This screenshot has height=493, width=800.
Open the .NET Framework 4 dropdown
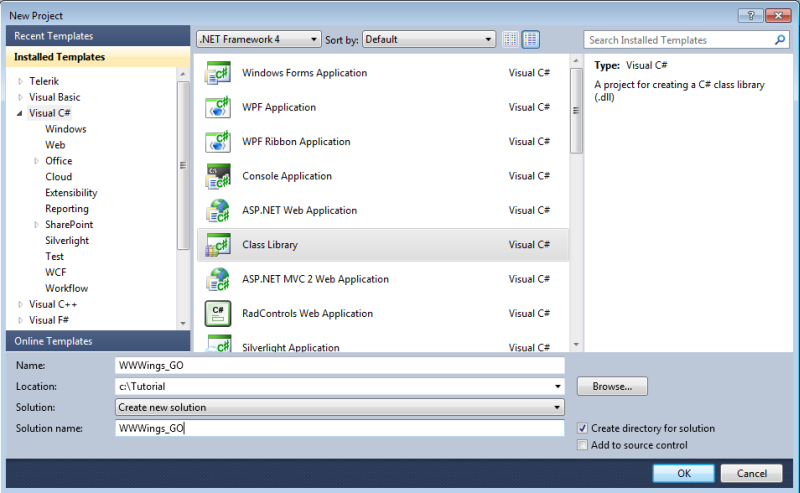pos(259,40)
